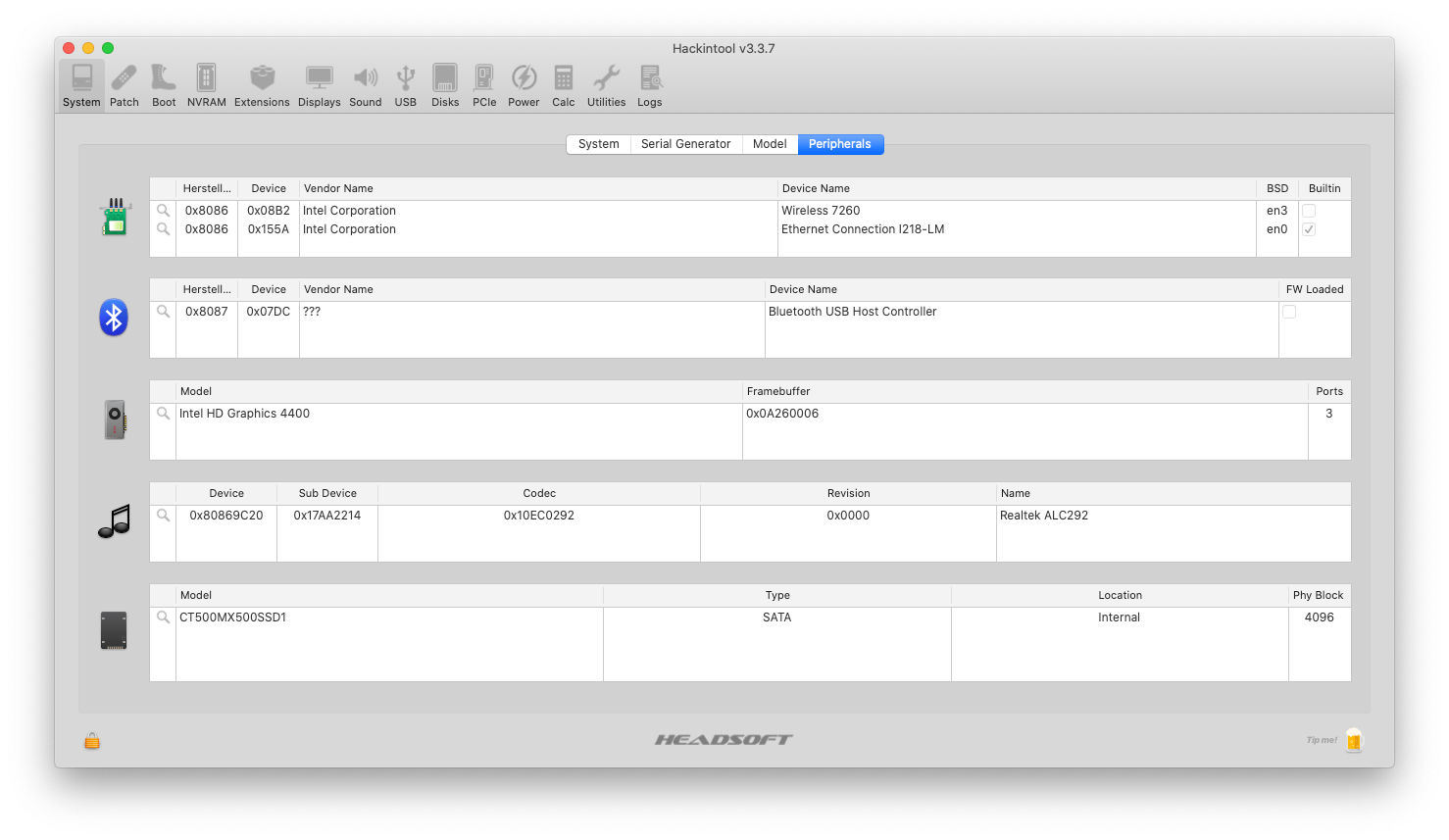
Task: Sort network table by Vendor Name header
Action: click(537, 189)
